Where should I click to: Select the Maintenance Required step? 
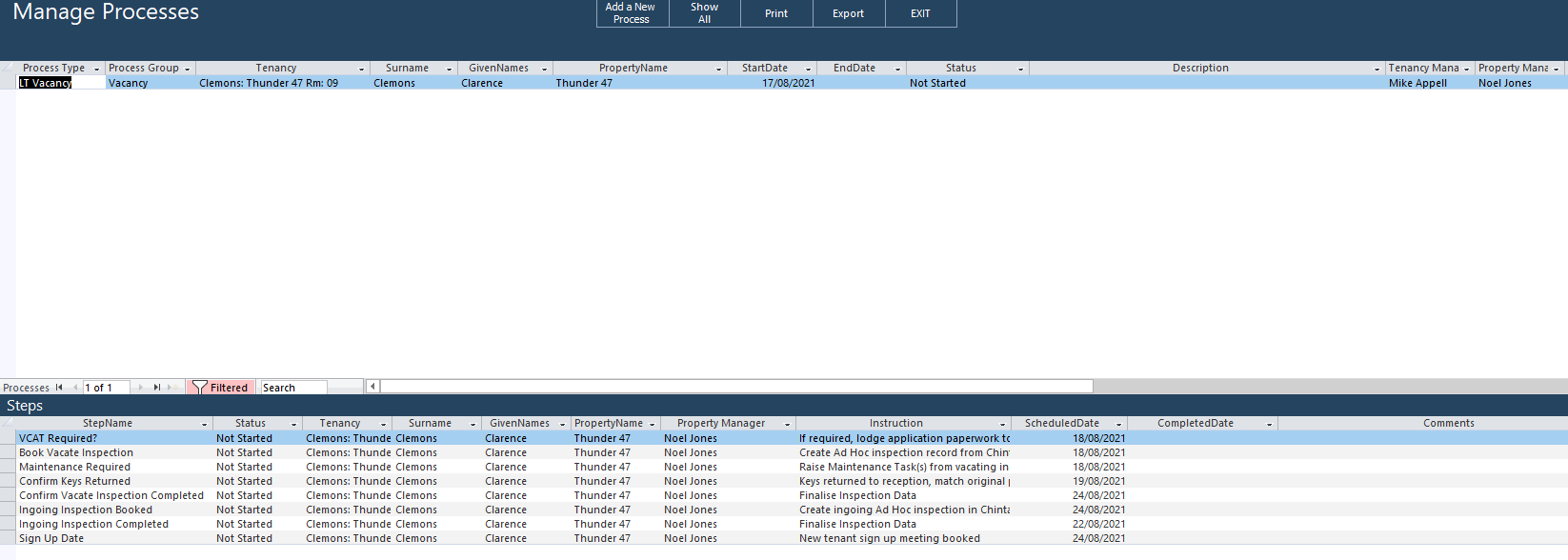114,467
